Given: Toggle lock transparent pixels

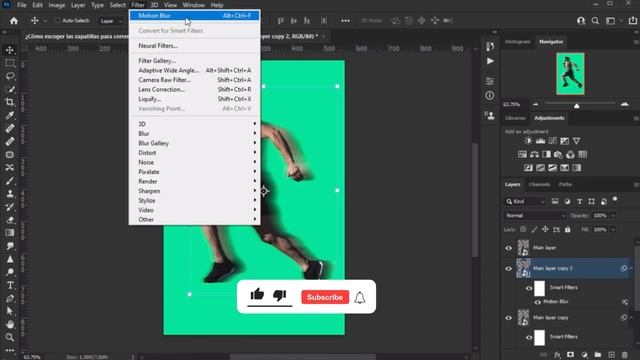Looking at the screenshot, I should click(523, 230).
